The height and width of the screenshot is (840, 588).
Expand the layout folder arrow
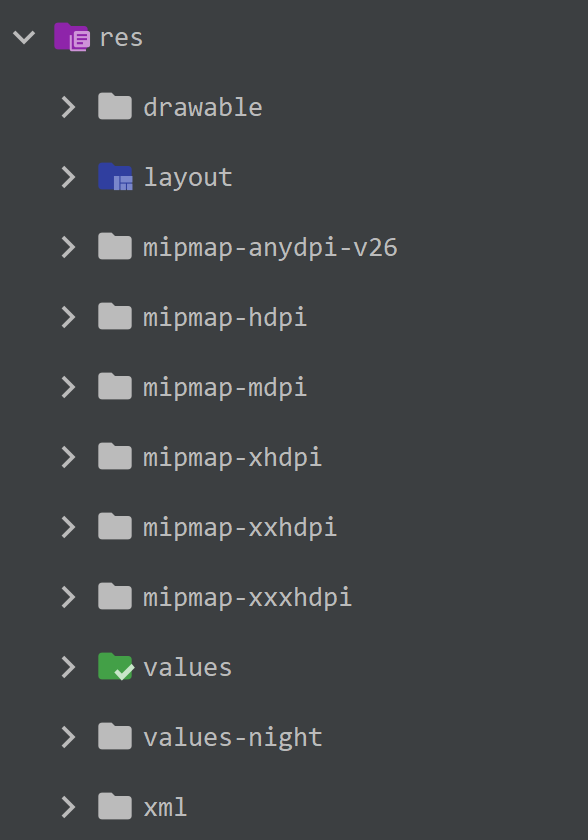pyautogui.click(x=68, y=177)
